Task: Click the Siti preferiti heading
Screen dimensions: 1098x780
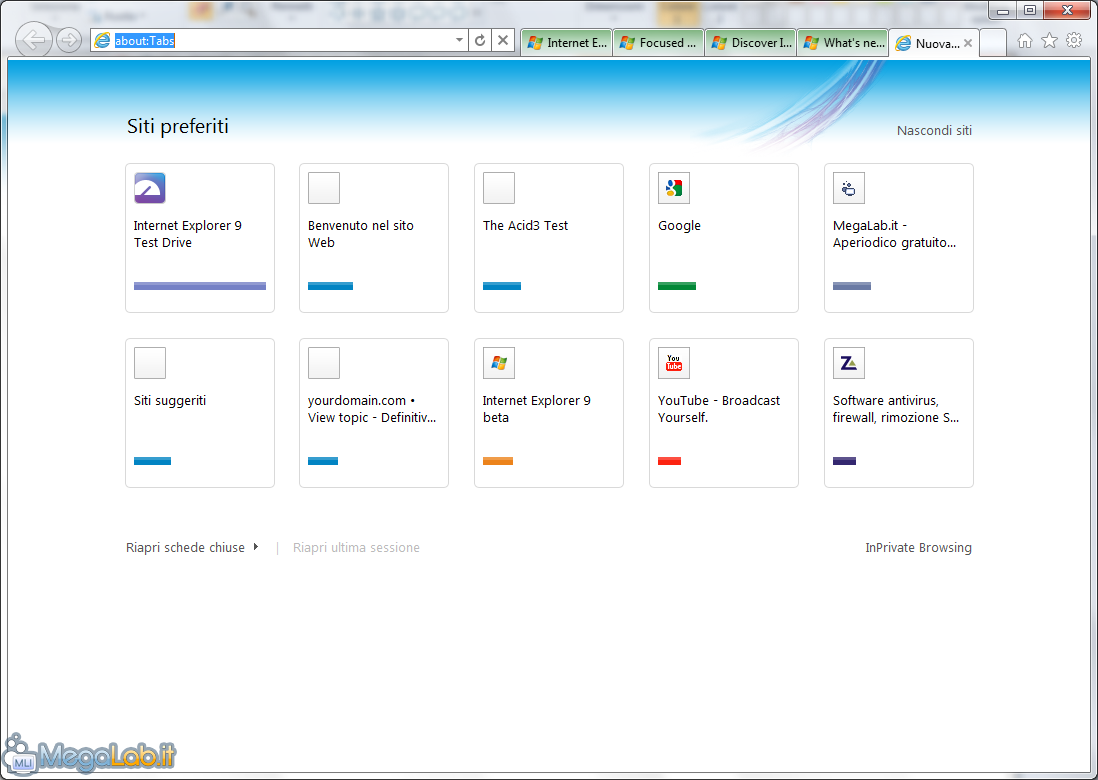Action: click(178, 126)
